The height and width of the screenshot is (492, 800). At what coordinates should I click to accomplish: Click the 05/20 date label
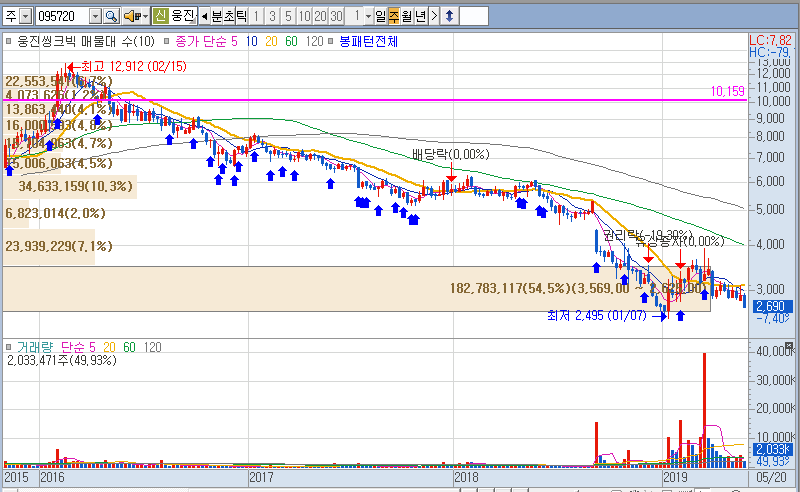[x=771, y=477]
